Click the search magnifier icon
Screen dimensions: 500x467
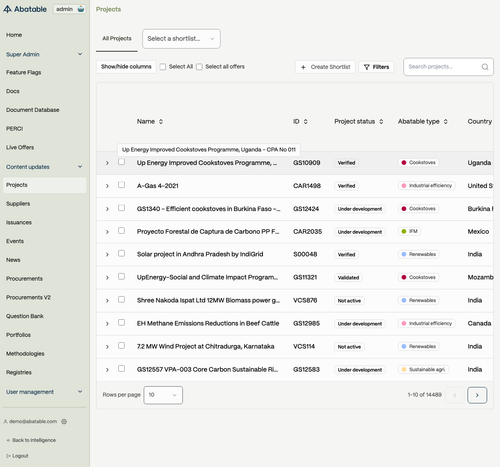click(x=485, y=67)
